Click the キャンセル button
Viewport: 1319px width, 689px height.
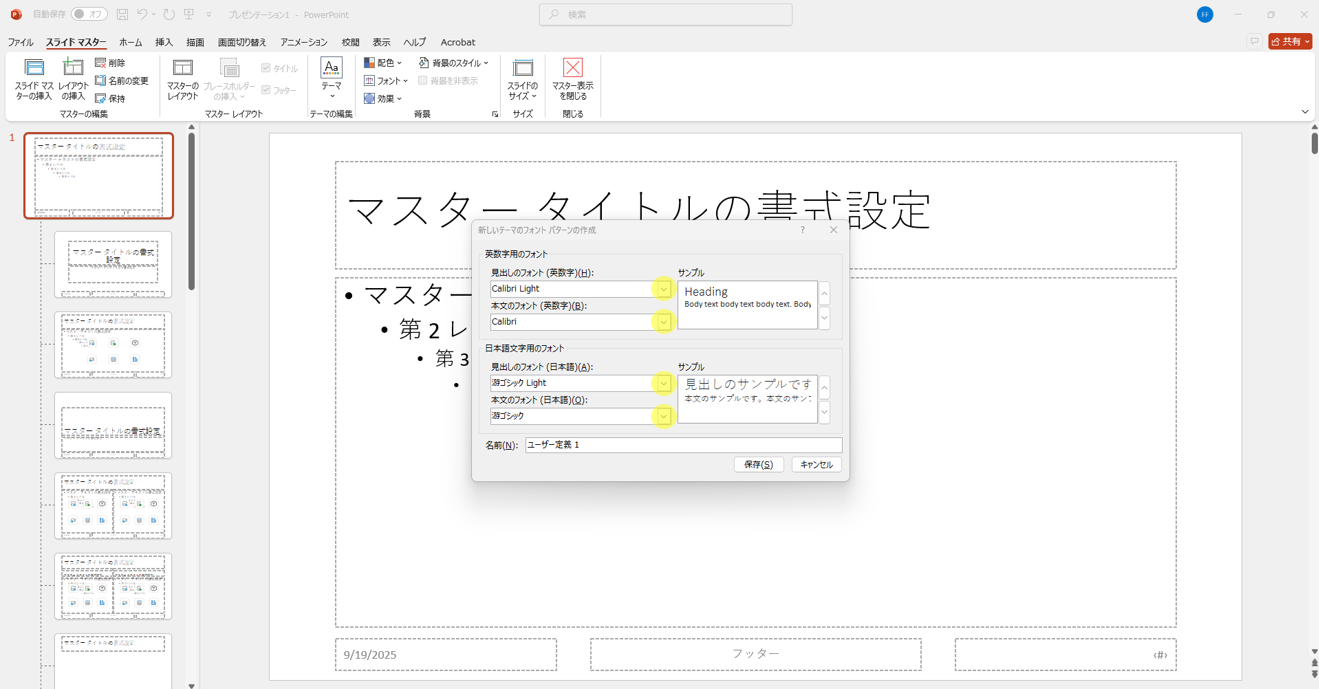click(816, 465)
